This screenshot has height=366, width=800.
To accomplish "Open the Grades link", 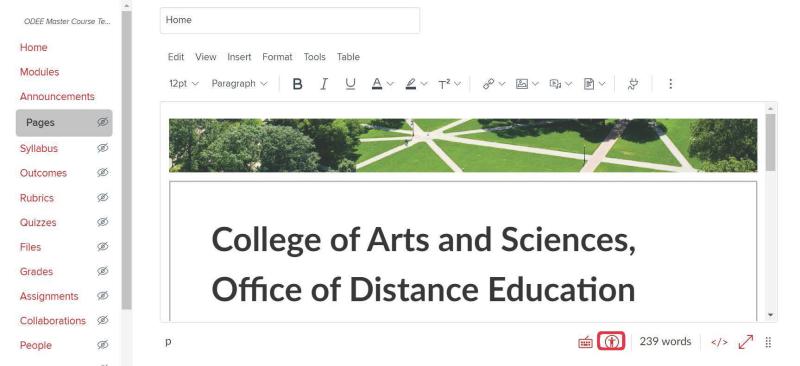I will point(36,272).
